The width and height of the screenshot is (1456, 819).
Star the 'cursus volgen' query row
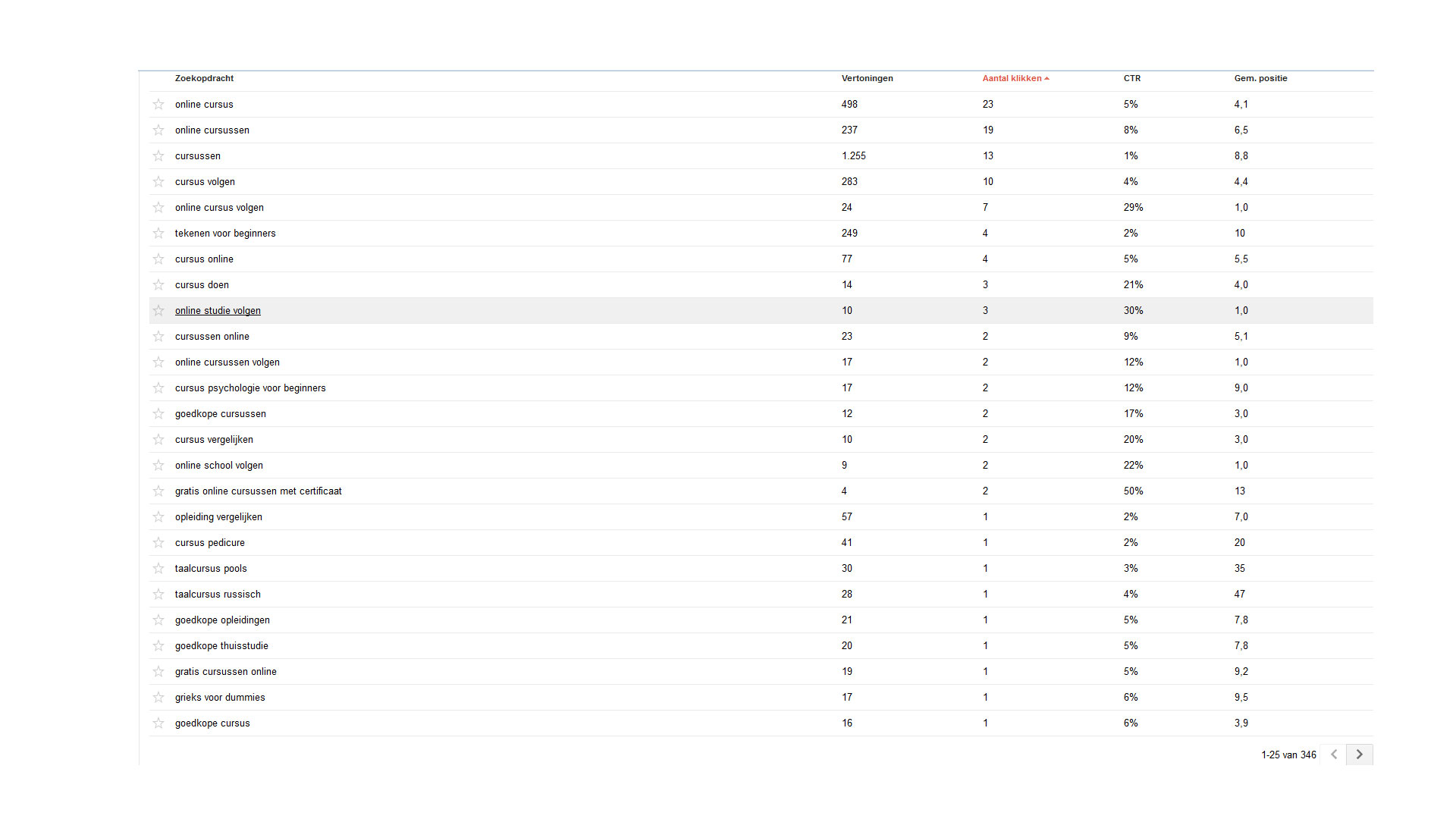158,182
